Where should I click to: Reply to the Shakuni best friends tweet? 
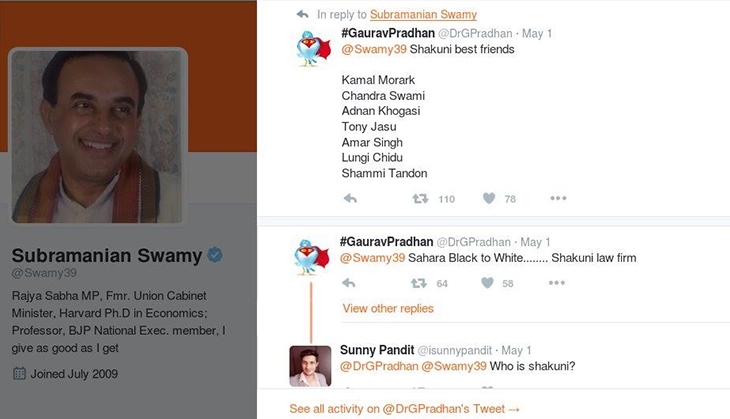pos(350,199)
